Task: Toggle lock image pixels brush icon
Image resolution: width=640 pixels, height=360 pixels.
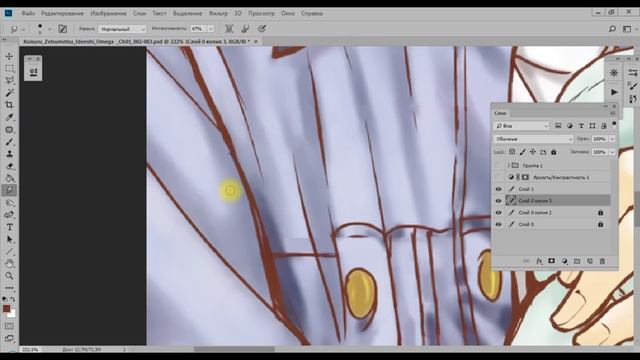Action: (x=522, y=152)
